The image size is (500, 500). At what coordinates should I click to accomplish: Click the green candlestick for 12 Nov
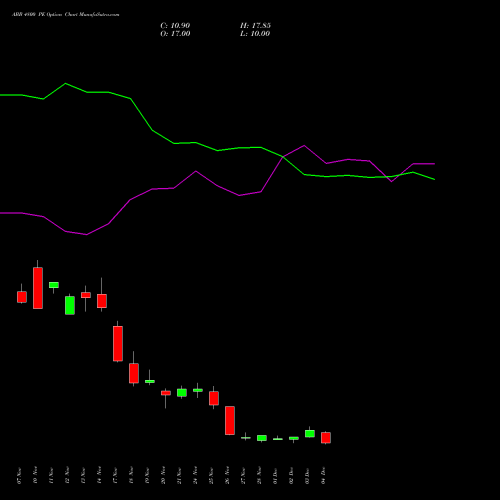click(x=70, y=305)
